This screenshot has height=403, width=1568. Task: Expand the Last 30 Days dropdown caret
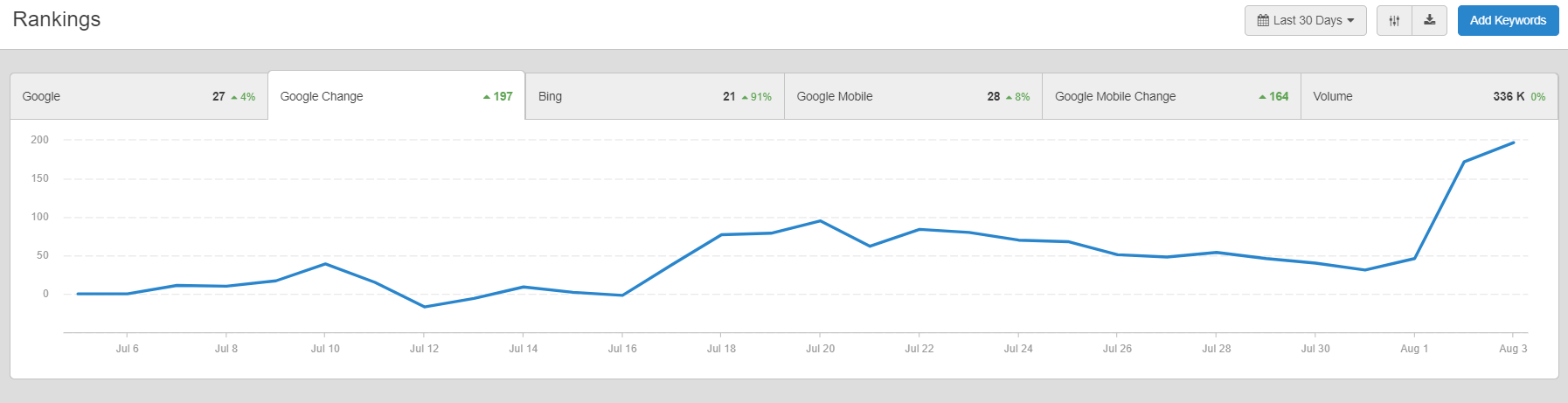tap(1350, 20)
